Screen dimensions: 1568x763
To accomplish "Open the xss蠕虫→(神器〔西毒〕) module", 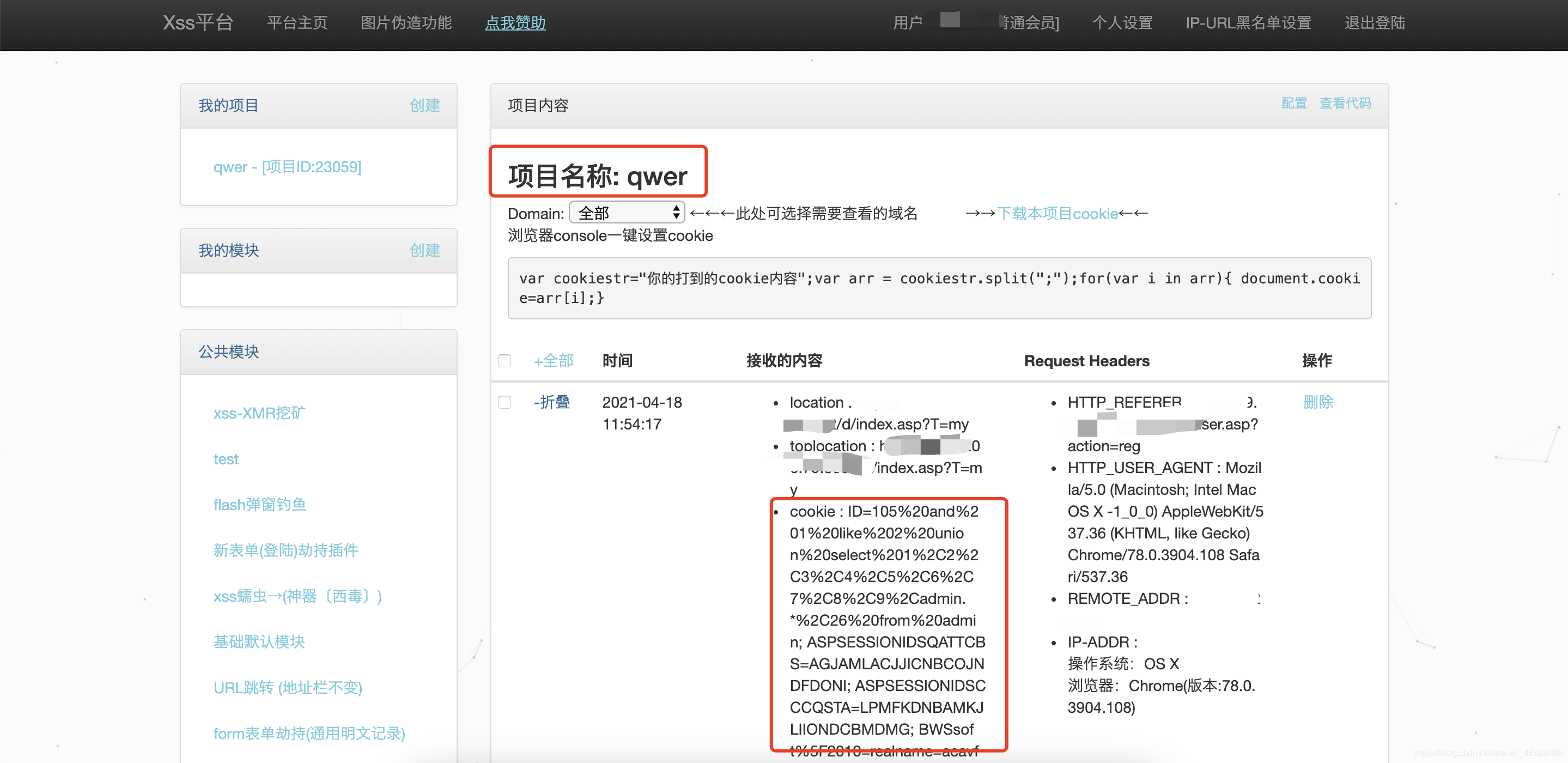I will tap(297, 596).
